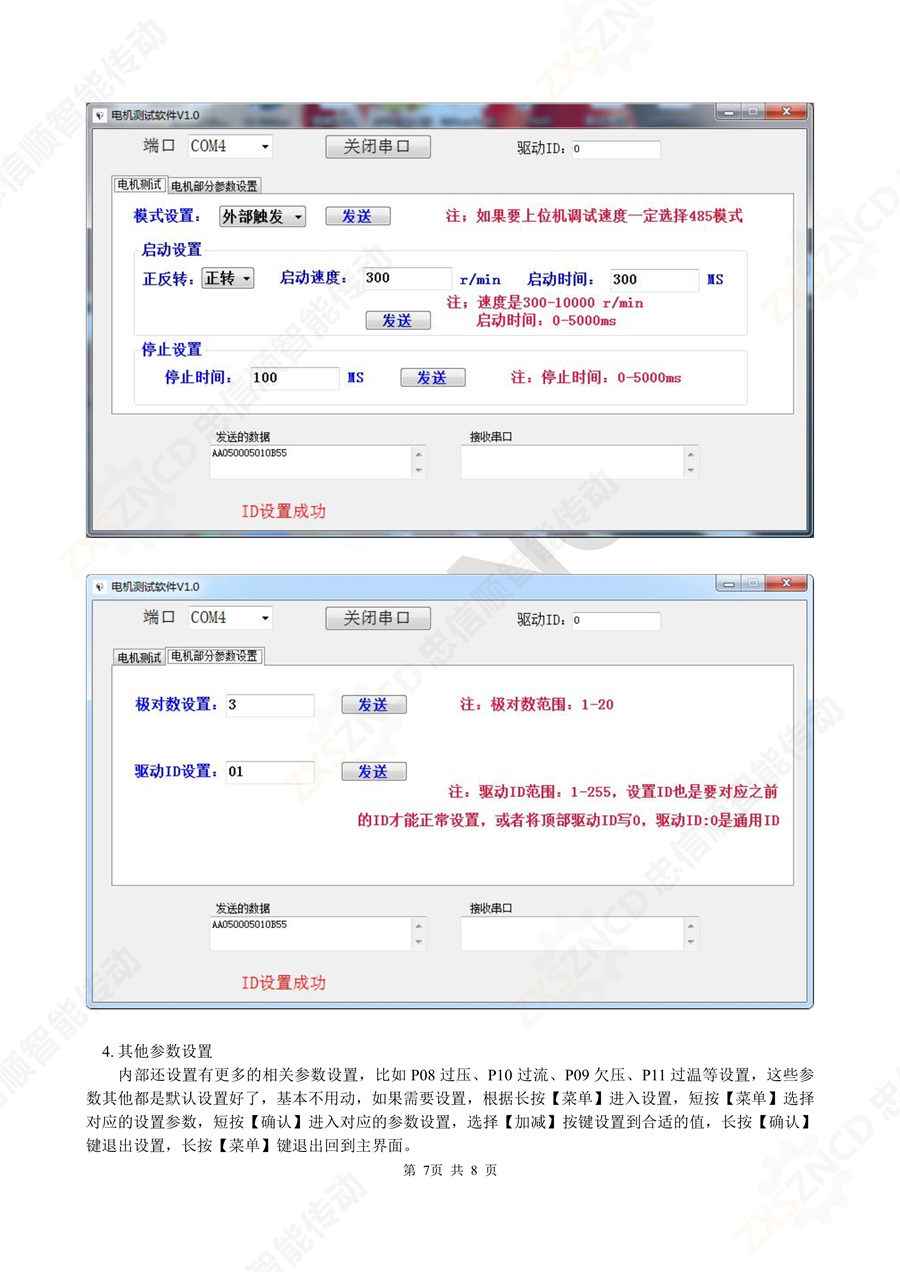Click the app icon in the 极对数设置 window title bar

pyautogui.click(x=99, y=587)
